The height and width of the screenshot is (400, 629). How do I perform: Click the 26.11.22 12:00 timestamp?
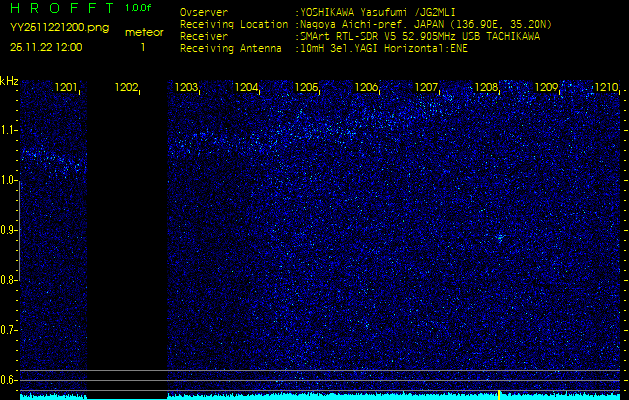pyautogui.click(x=46, y=46)
